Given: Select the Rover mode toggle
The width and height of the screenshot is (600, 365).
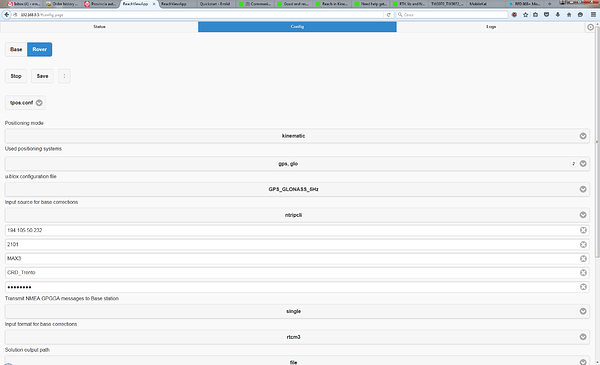Looking at the screenshot, I should coord(39,49).
